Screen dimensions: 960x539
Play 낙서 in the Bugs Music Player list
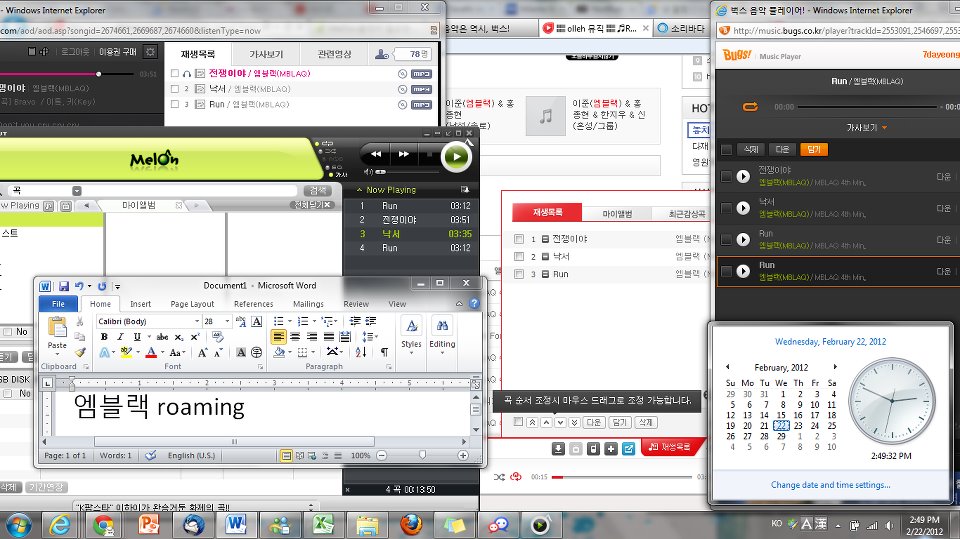[743, 208]
